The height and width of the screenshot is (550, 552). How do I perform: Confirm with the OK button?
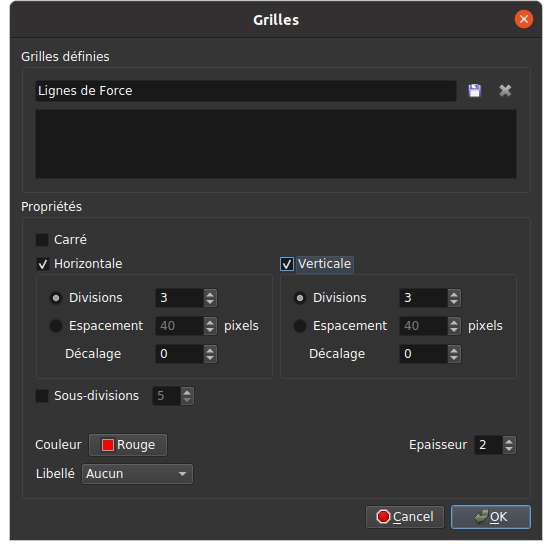[x=491, y=517]
